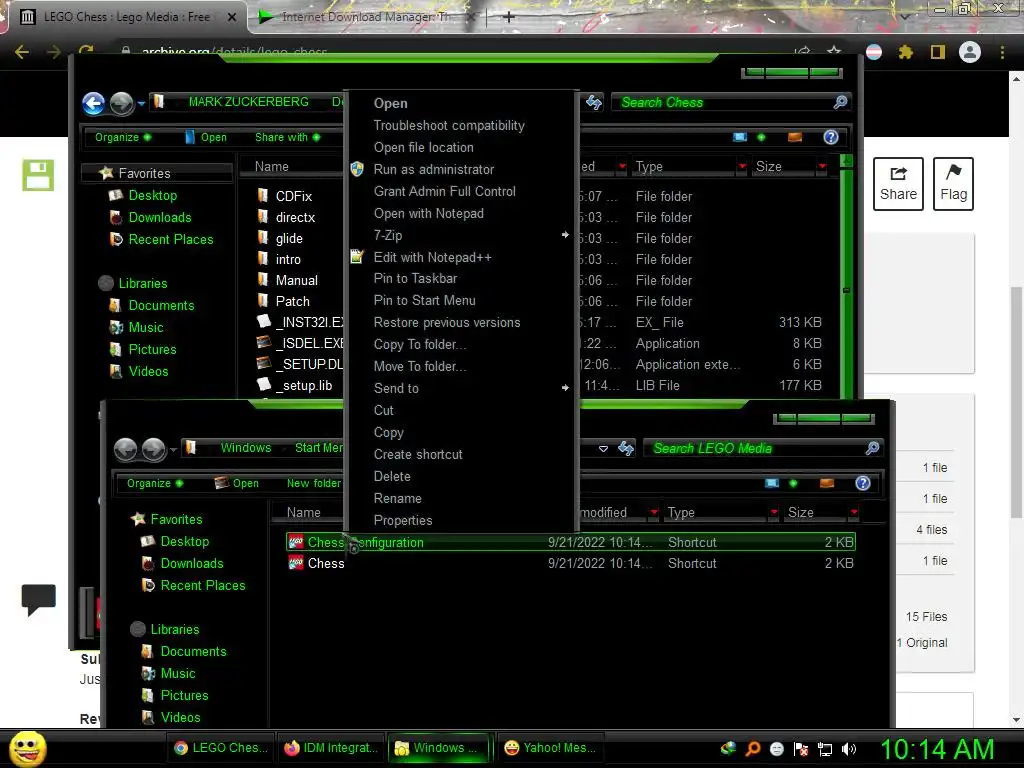The height and width of the screenshot is (768, 1024).
Task: Change view icon in Chess window toolbar
Action: [740, 137]
